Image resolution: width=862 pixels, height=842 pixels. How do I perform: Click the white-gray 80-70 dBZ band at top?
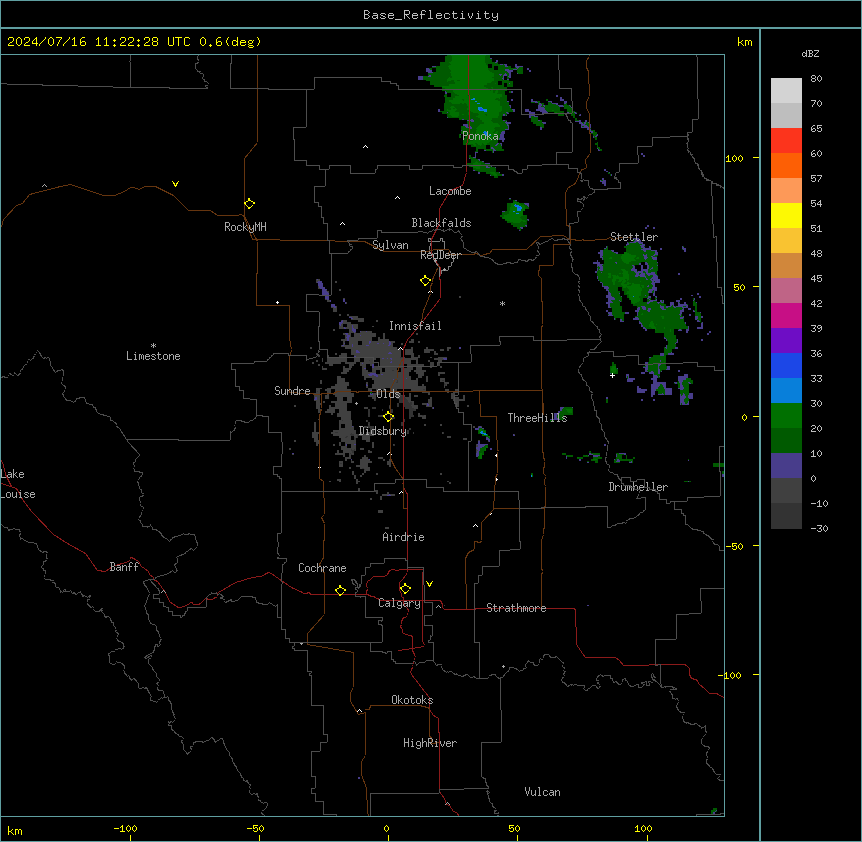pos(786,91)
